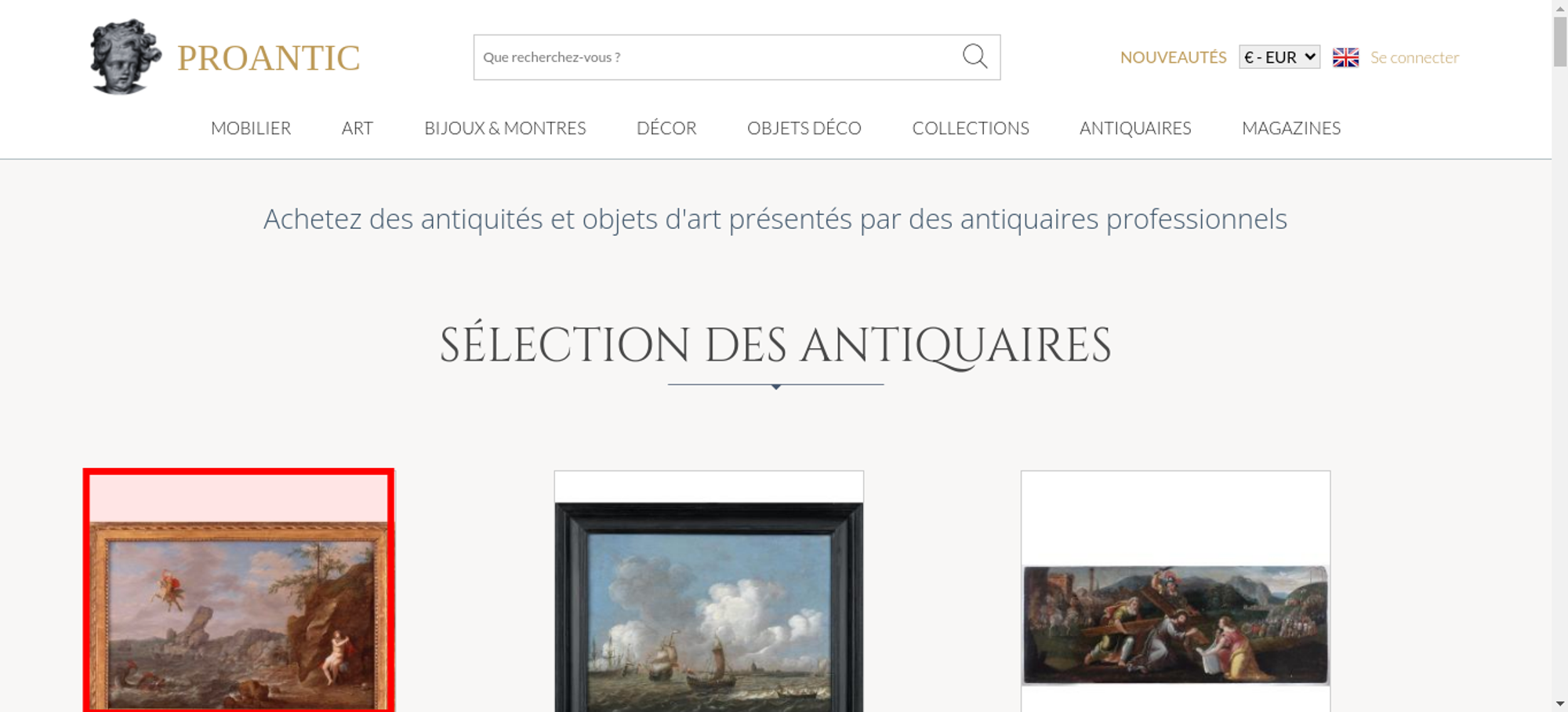
Task: Click the Proantic cherub head logo
Action: pos(125,56)
